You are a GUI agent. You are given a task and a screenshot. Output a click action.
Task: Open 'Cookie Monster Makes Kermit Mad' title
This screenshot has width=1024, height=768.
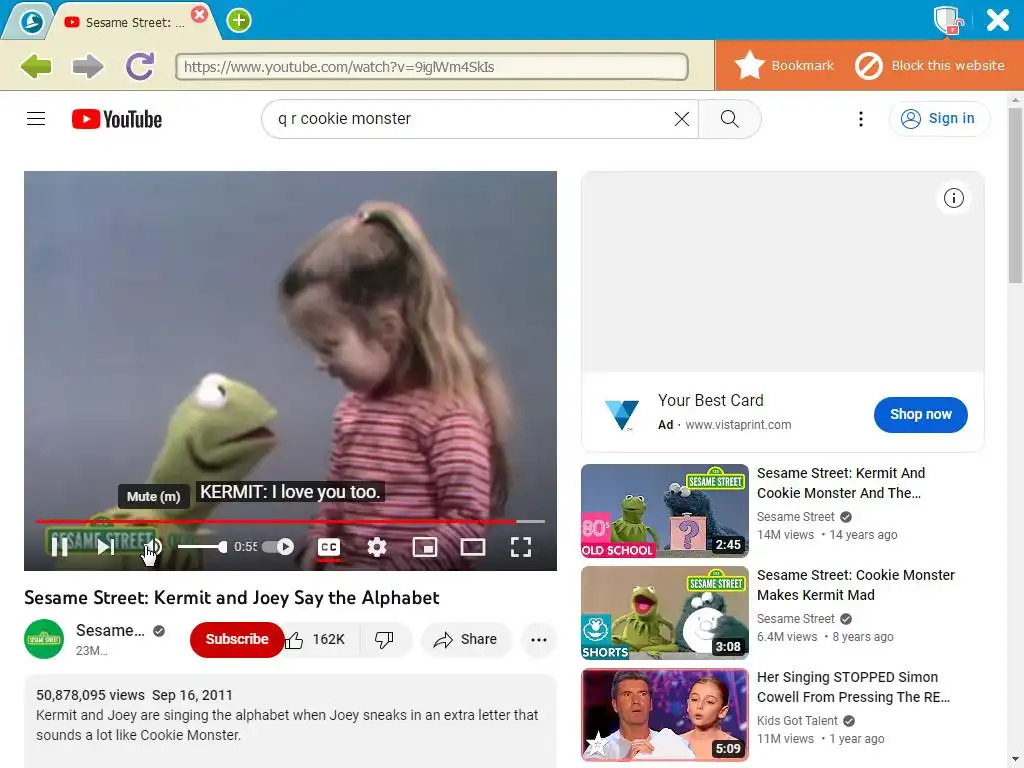(856, 585)
